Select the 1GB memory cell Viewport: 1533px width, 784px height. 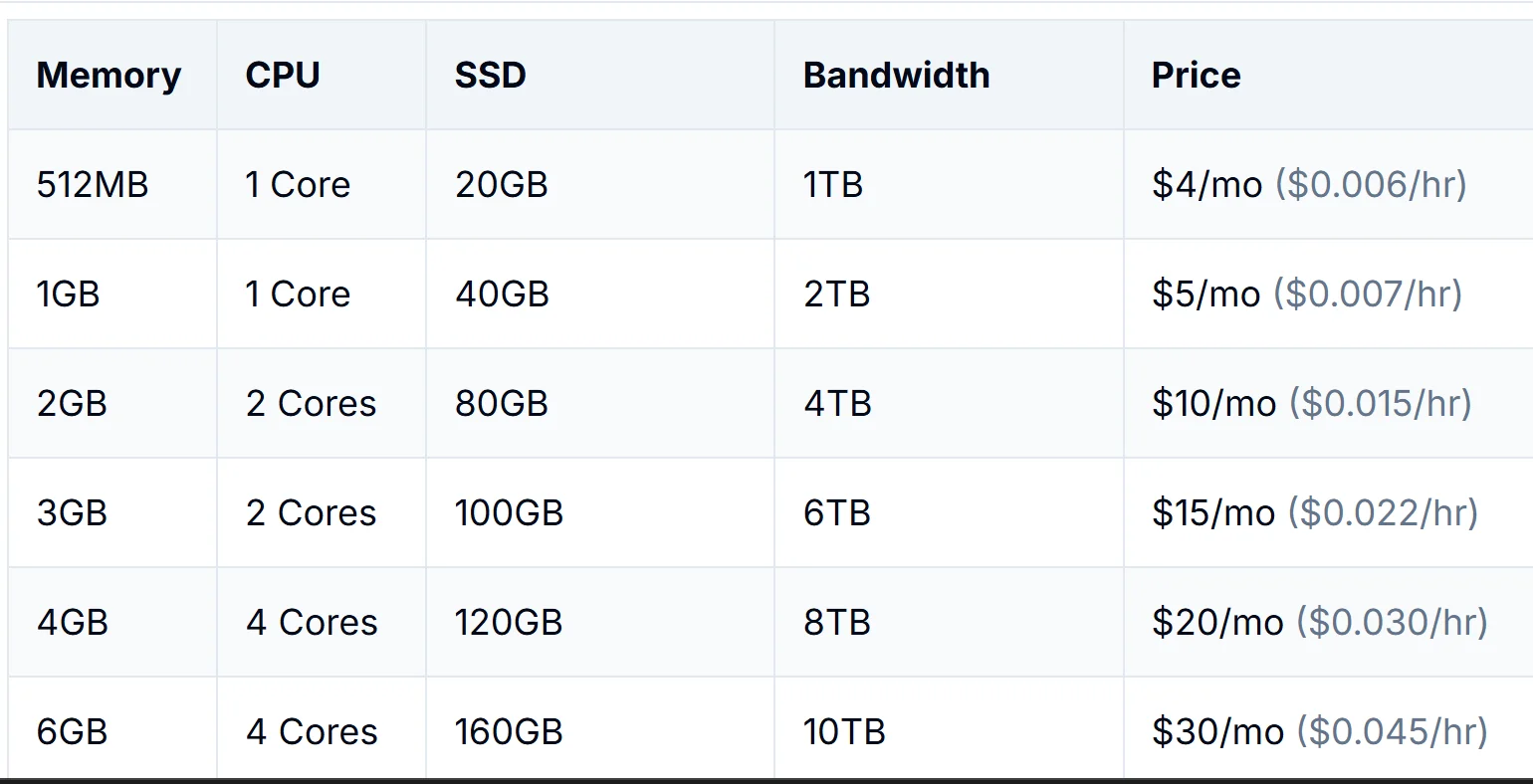click(69, 294)
